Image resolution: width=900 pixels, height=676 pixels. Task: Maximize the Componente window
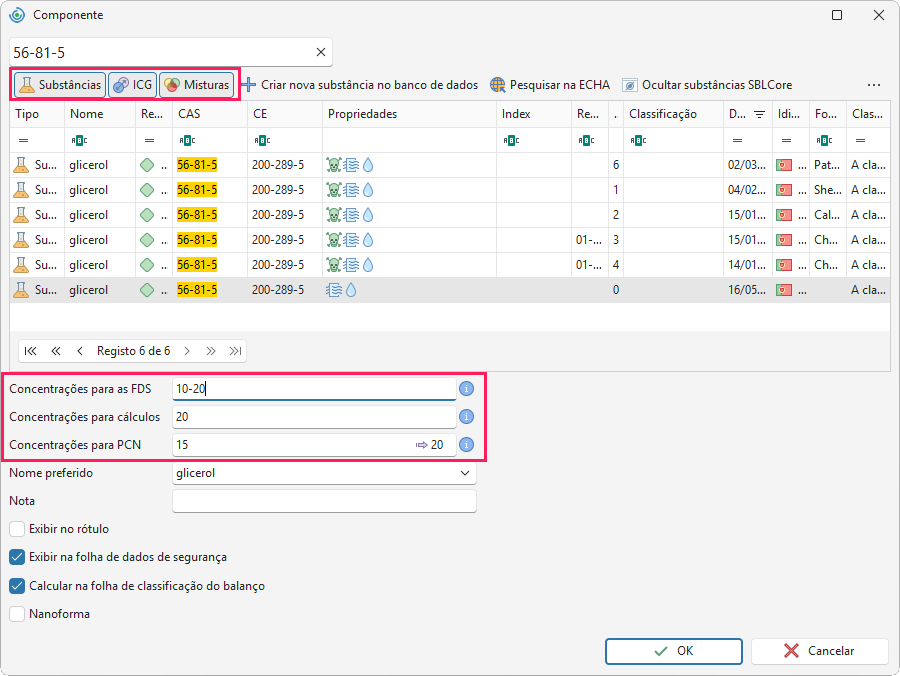click(837, 15)
